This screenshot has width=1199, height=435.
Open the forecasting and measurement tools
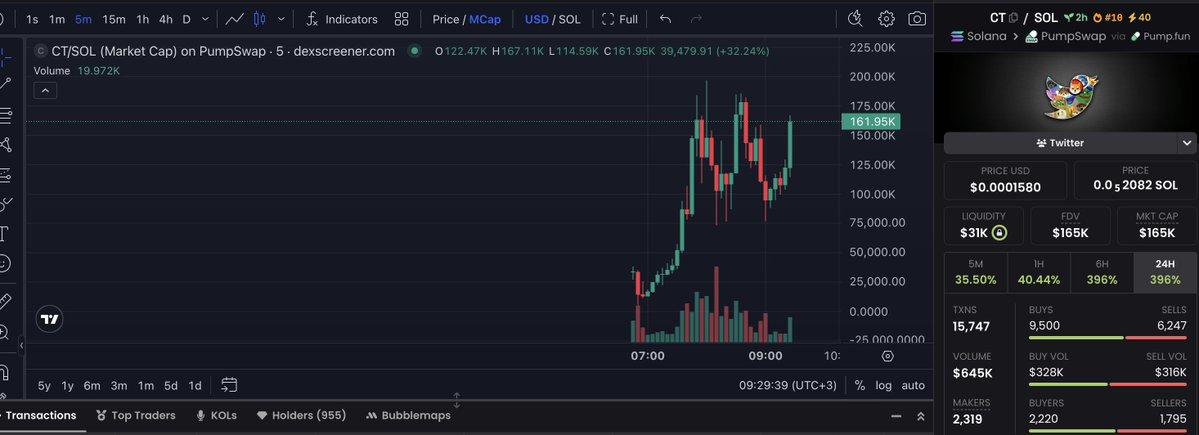(5, 174)
